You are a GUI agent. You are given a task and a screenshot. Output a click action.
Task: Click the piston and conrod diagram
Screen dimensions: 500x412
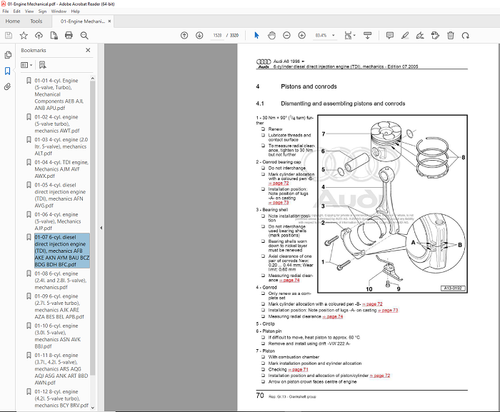point(392,204)
